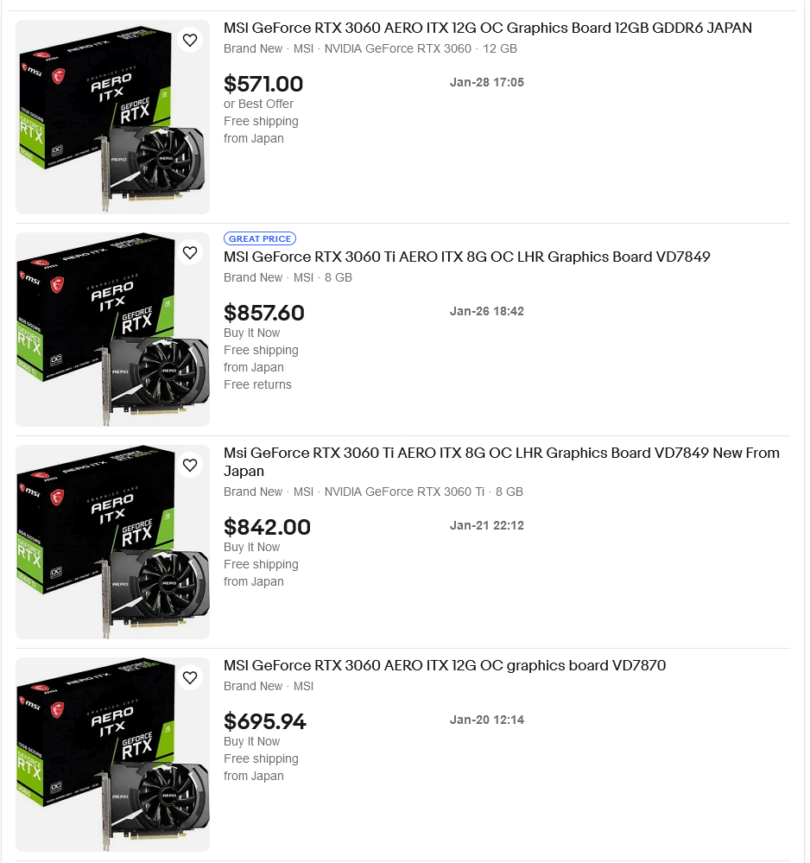Click the $842.00 price
Screen dimensions: 810x863
(267, 527)
